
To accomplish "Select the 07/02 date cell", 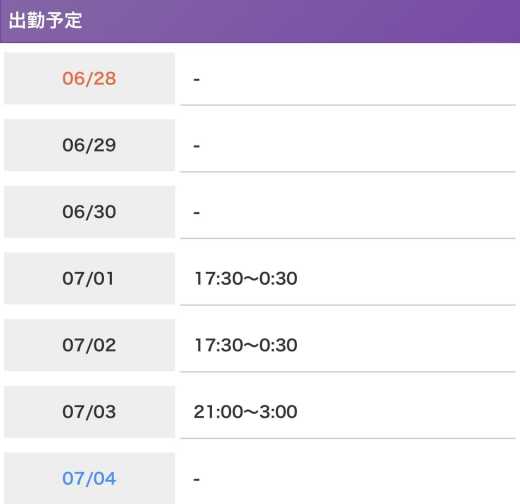I will pos(89,345).
